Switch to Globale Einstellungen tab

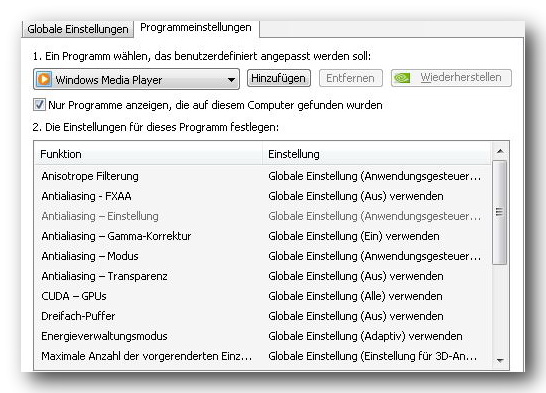[x=78, y=29]
